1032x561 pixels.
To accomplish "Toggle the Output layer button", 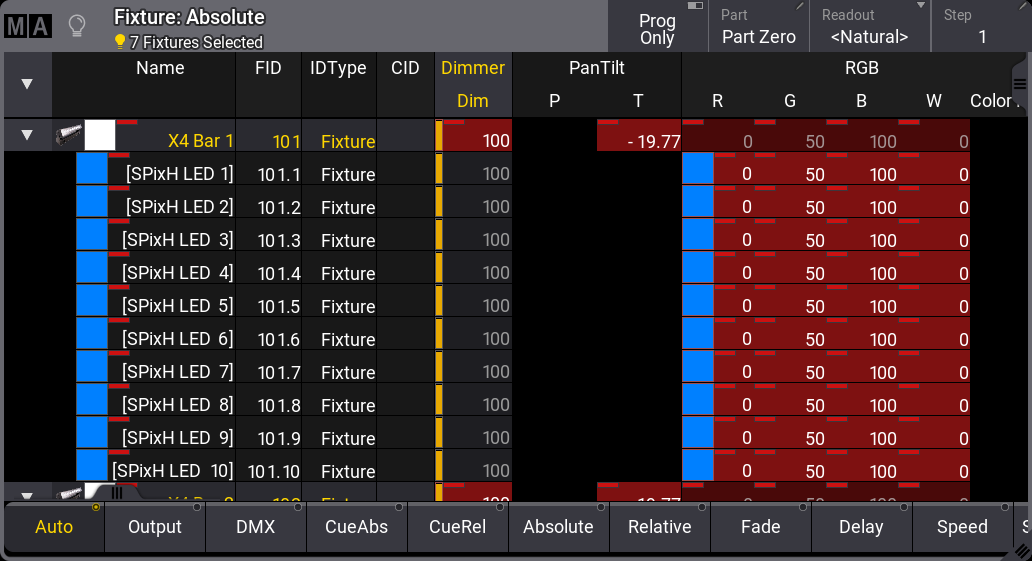I will click(155, 527).
